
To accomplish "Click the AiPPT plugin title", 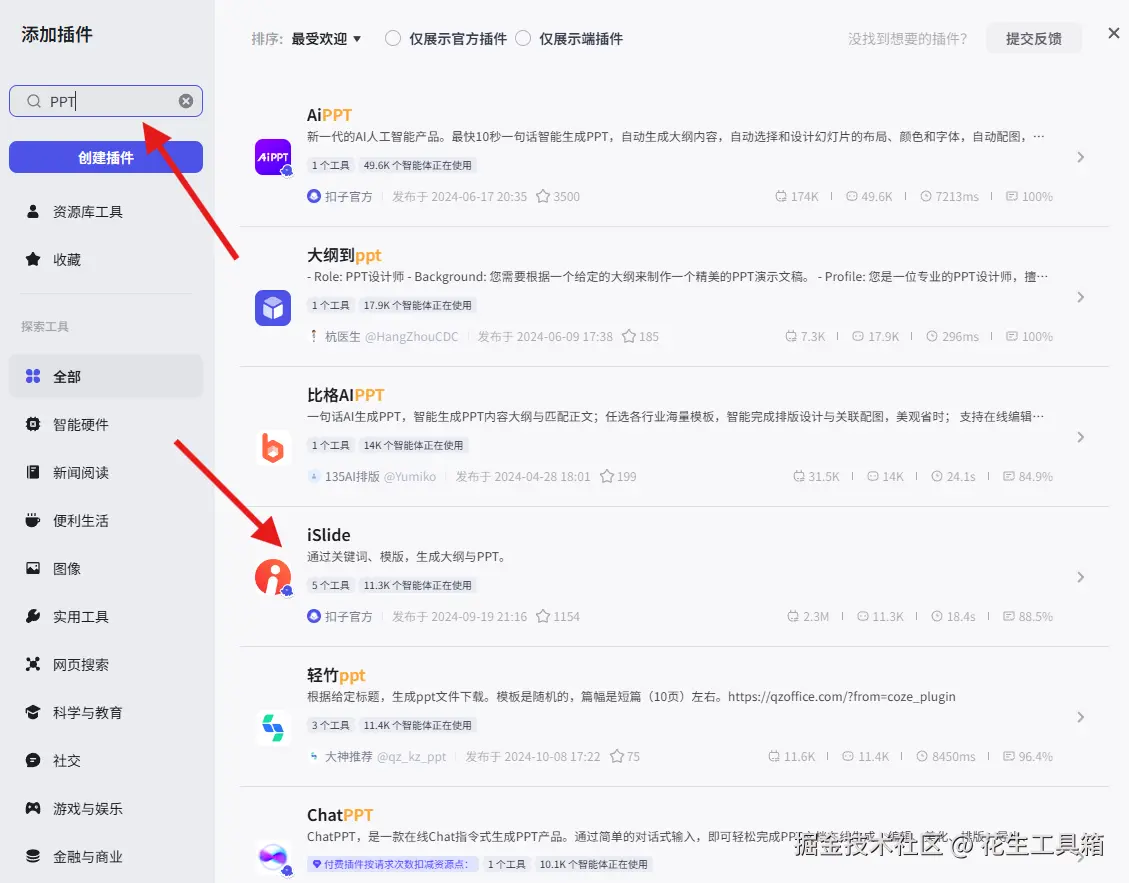I will click(x=329, y=115).
